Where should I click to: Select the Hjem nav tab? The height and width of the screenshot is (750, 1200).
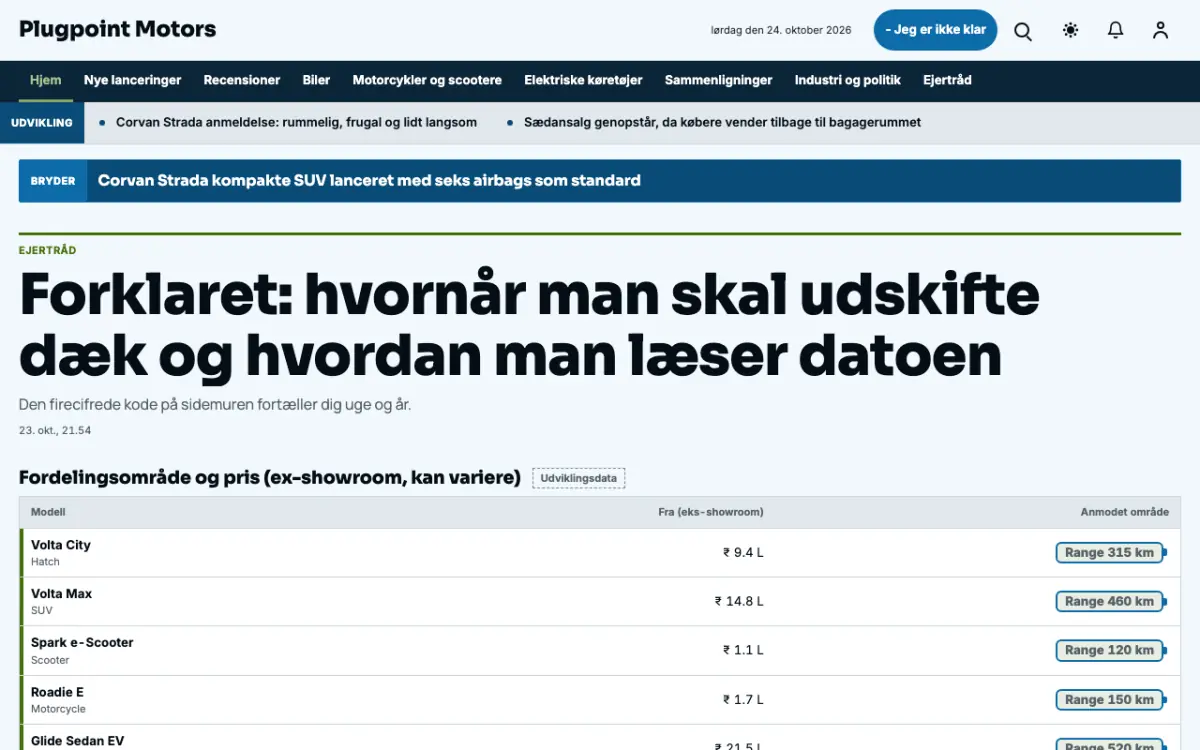pos(46,80)
